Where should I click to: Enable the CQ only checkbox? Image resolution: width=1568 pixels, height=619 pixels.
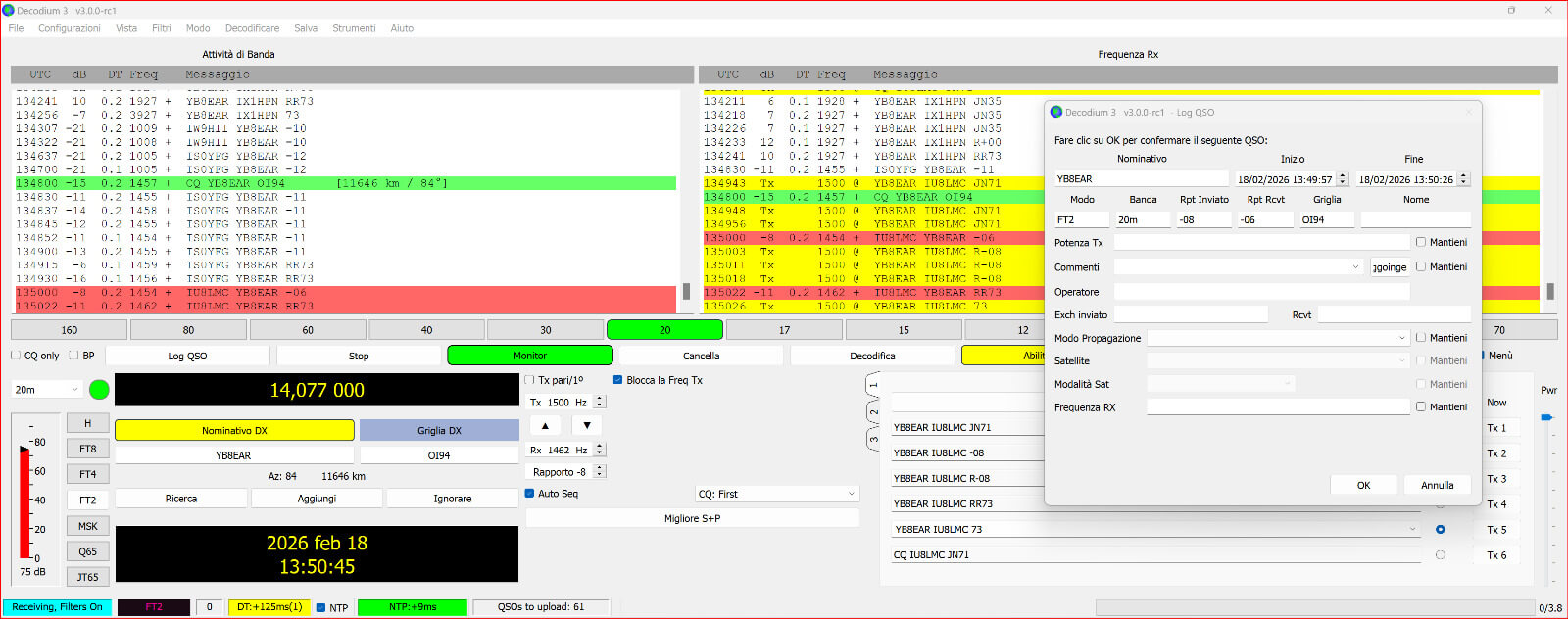[16, 356]
